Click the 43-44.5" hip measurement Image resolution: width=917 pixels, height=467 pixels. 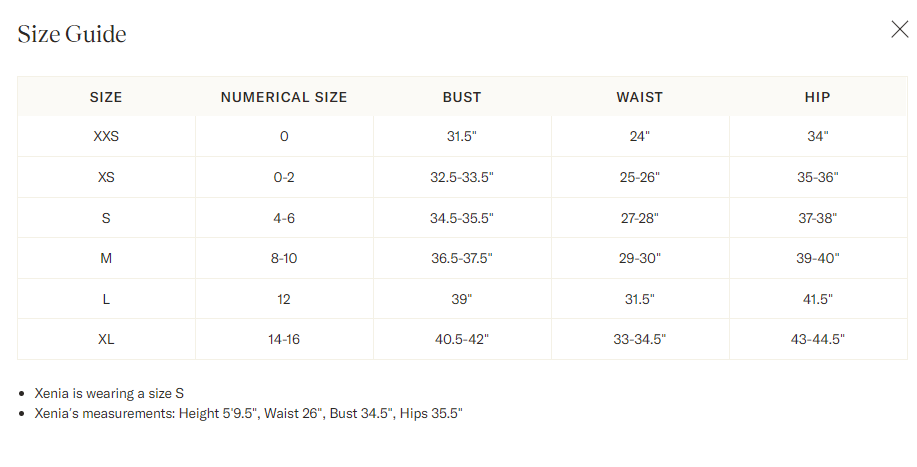tap(818, 339)
